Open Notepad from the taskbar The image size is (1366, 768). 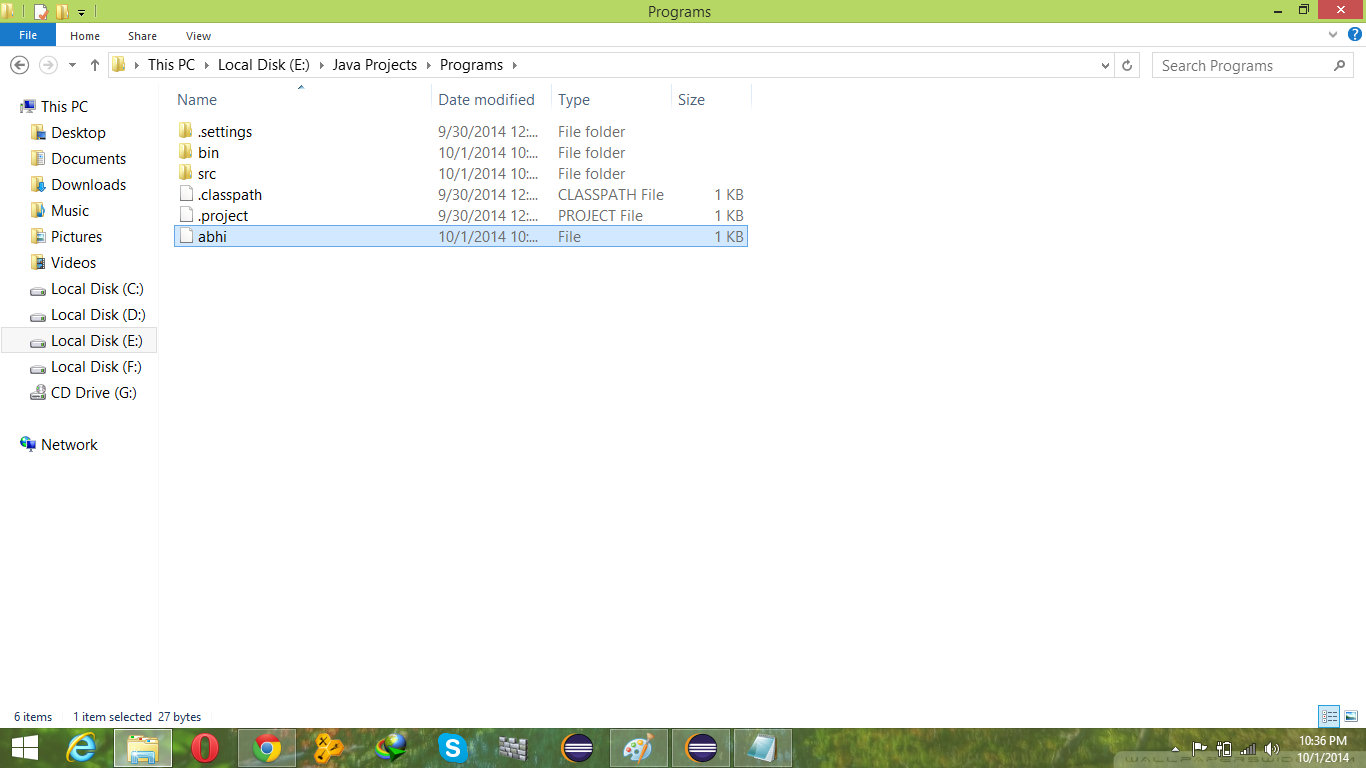pyautogui.click(x=763, y=747)
